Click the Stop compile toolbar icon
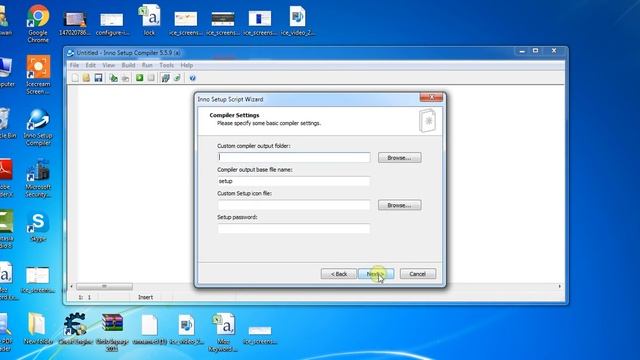The height and width of the screenshot is (360, 640). coord(126,78)
